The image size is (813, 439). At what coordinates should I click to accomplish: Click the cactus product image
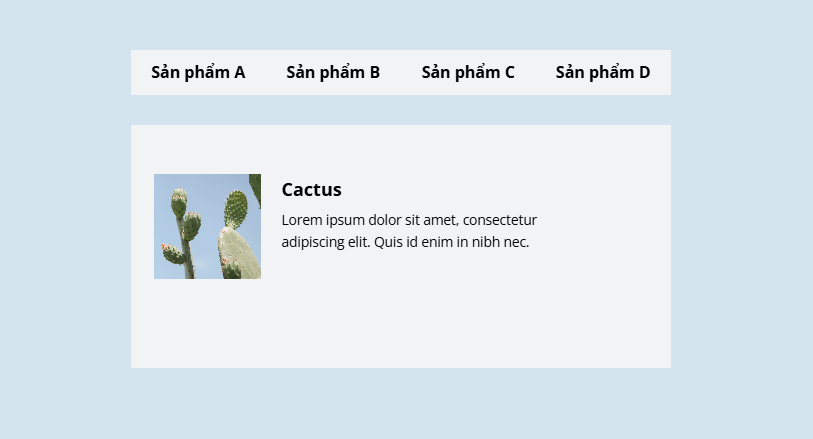tap(207, 226)
